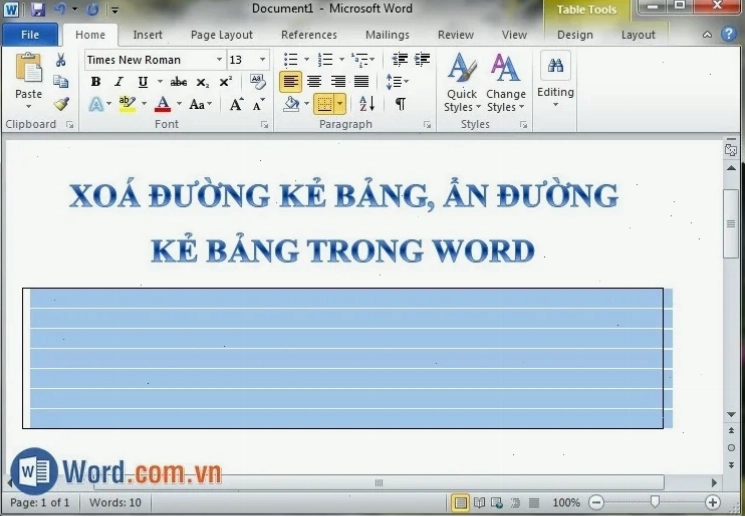
Task: Click the Copy icon
Action: [60, 82]
